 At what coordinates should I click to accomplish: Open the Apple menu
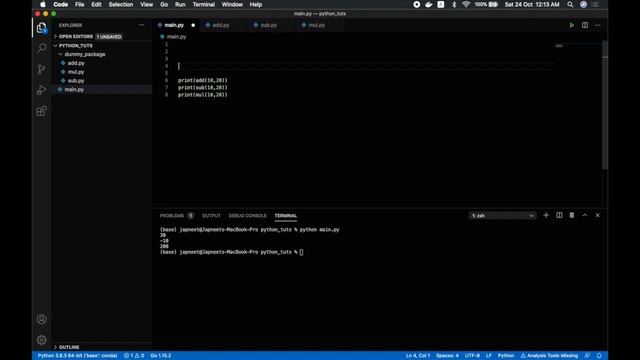[43, 4]
